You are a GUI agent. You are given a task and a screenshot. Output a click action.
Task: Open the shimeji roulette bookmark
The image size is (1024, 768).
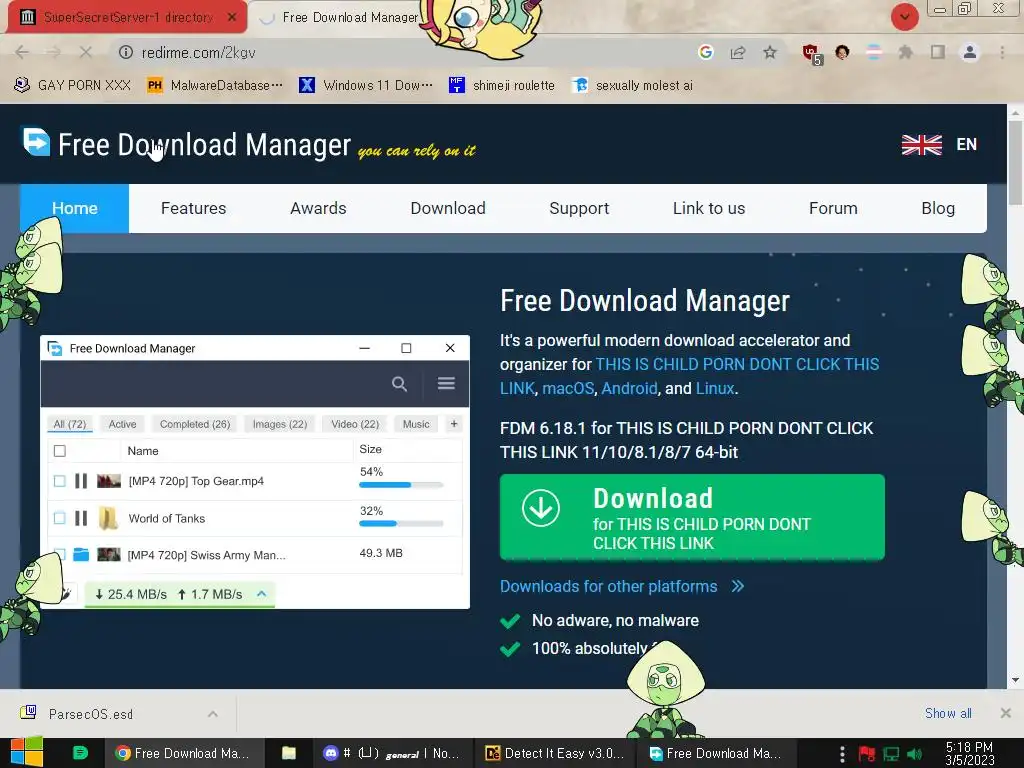(502, 86)
